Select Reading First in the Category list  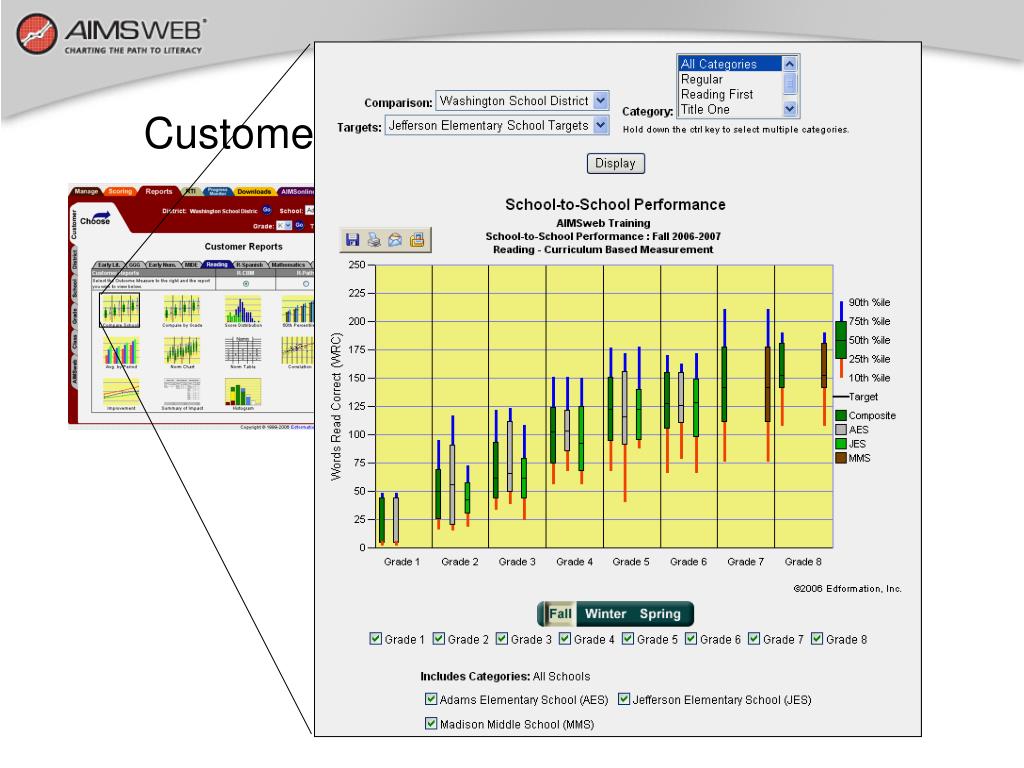pyautogui.click(x=729, y=94)
